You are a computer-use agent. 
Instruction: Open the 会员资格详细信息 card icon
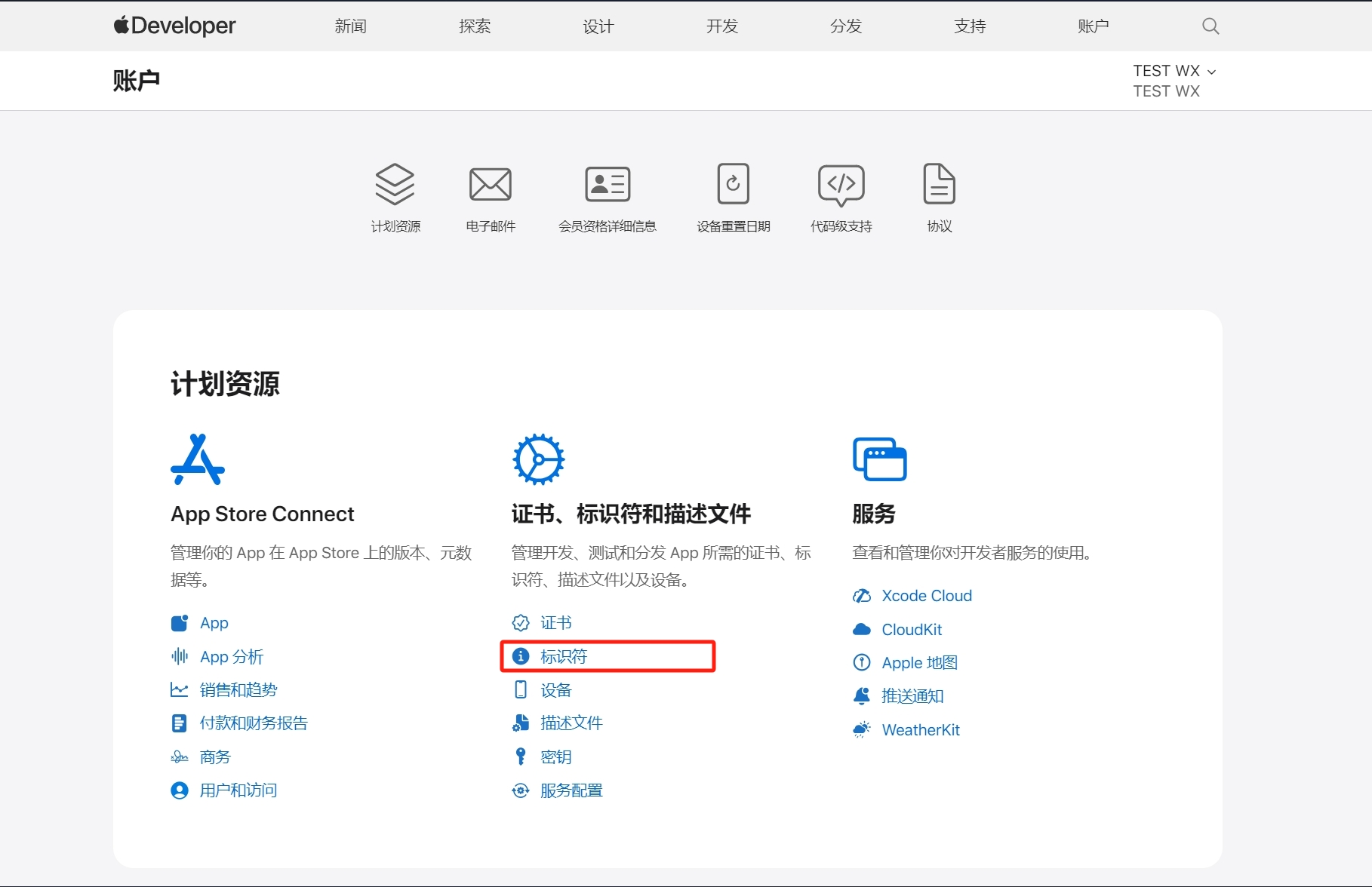(x=608, y=184)
